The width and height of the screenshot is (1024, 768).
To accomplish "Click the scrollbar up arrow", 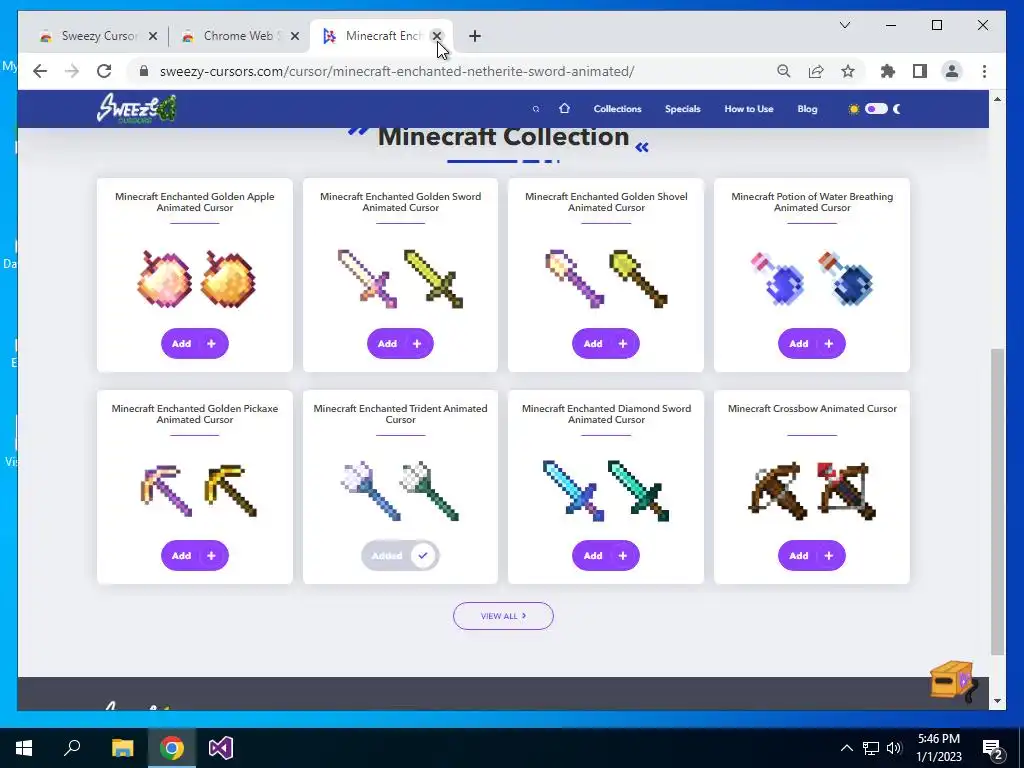I will pyautogui.click(x=997, y=99).
